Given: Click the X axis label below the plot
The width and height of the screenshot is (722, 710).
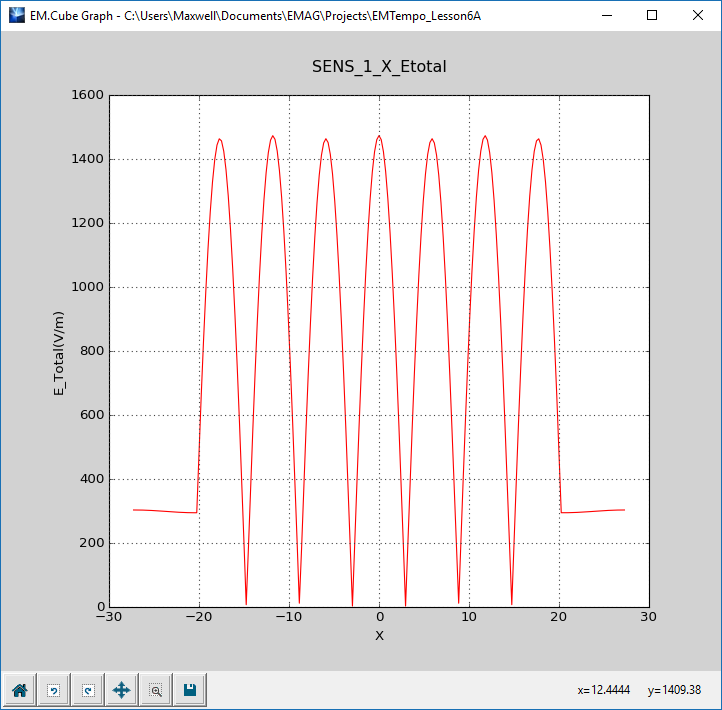Looking at the screenshot, I should click(x=379, y=635).
